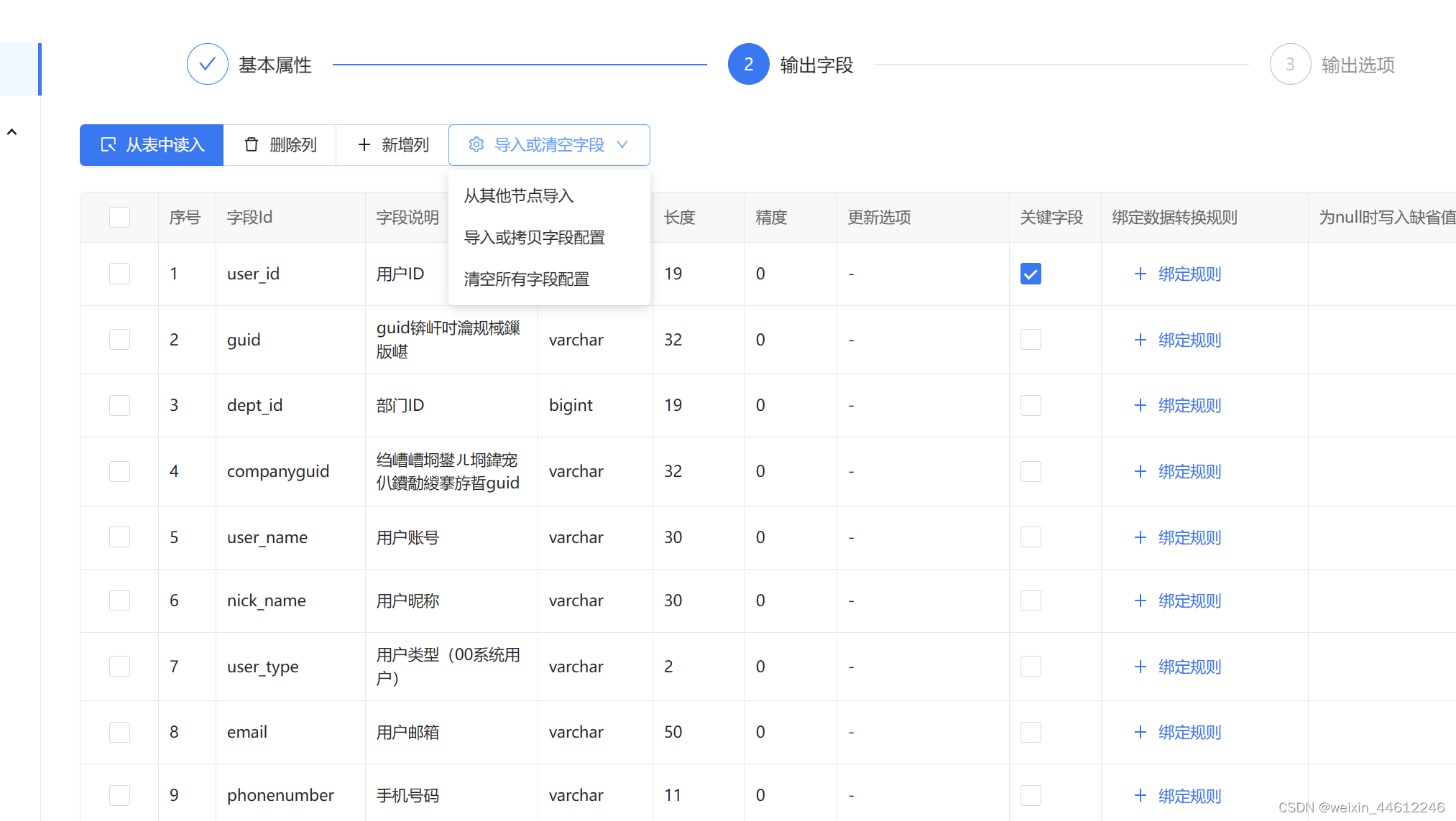Click the step 3 输出选项 circle icon
Screen dimensions: 1456x821
click(1290, 65)
